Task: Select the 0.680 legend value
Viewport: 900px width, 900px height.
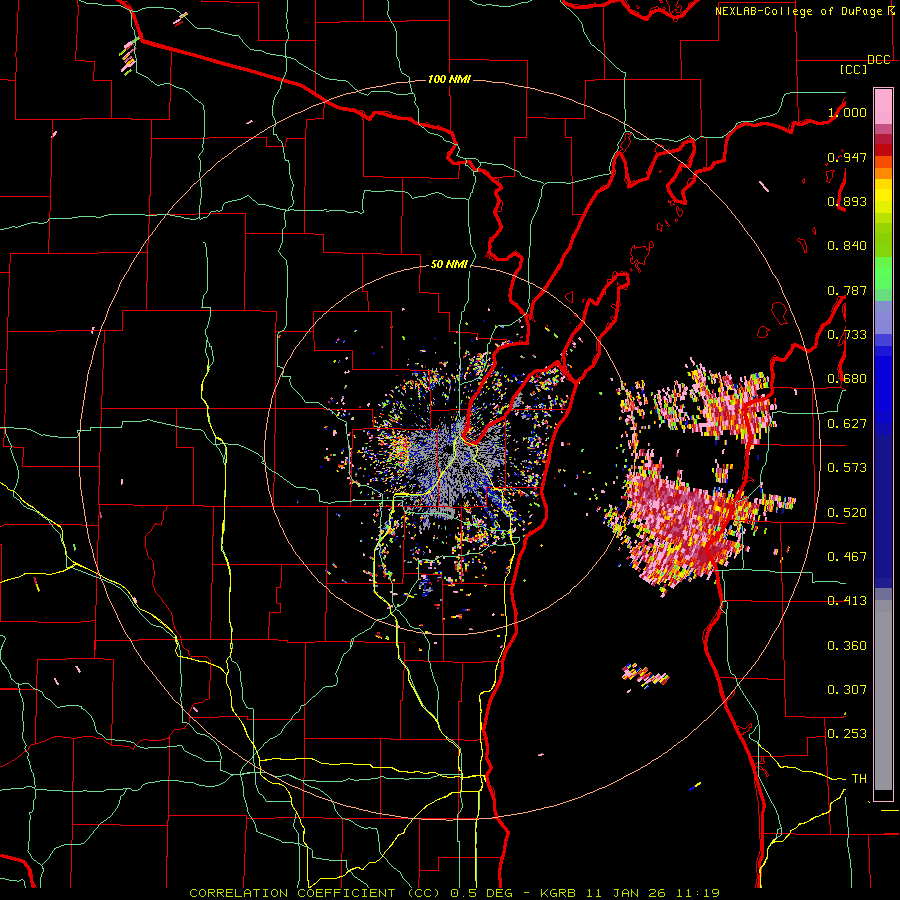Action: tap(847, 379)
